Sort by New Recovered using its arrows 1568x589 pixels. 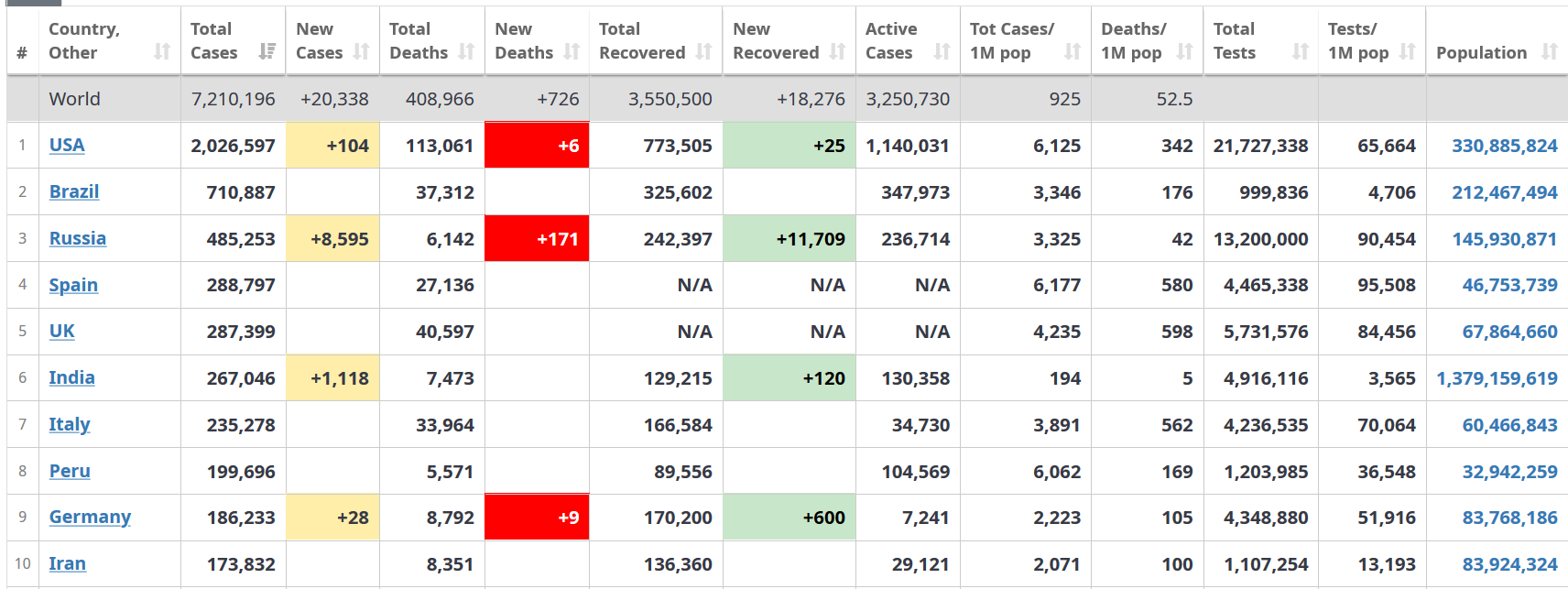[838, 52]
